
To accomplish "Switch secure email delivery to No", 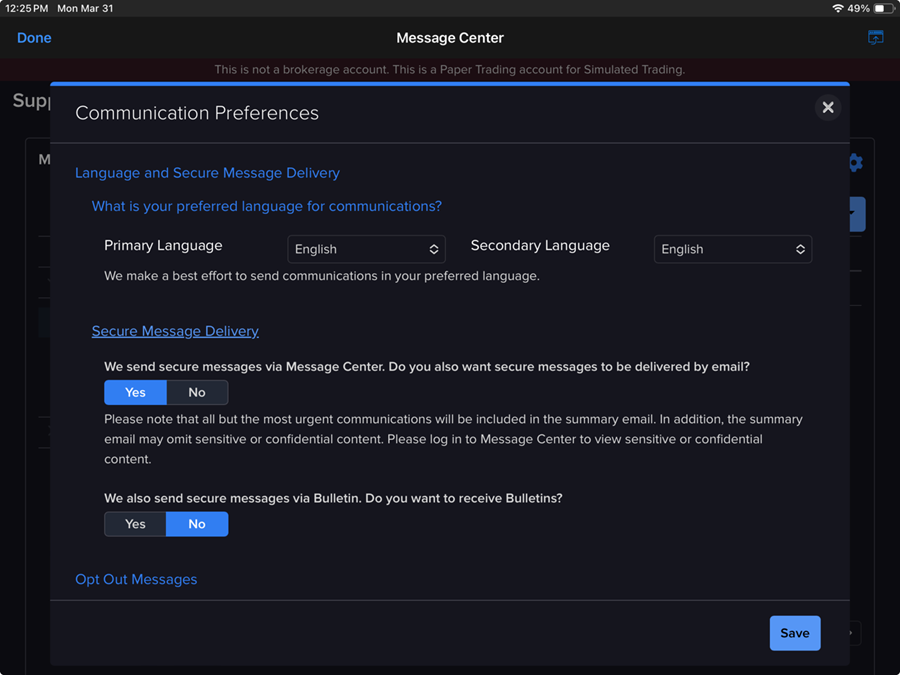I will [197, 392].
